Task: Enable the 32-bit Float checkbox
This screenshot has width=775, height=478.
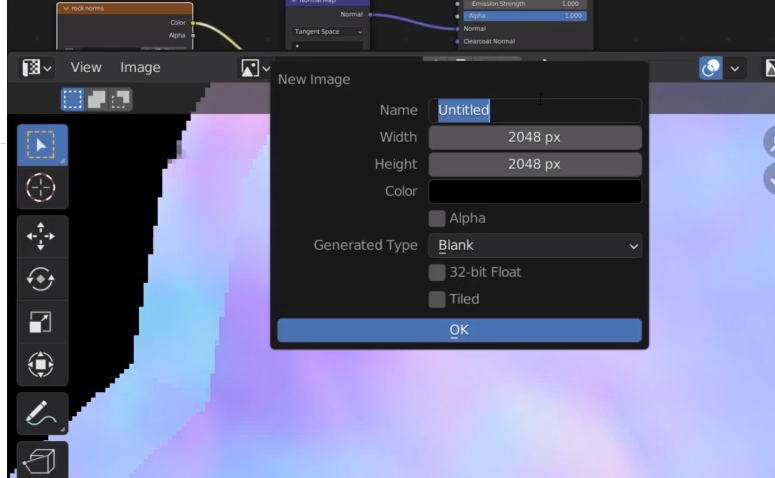Action: click(437, 272)
